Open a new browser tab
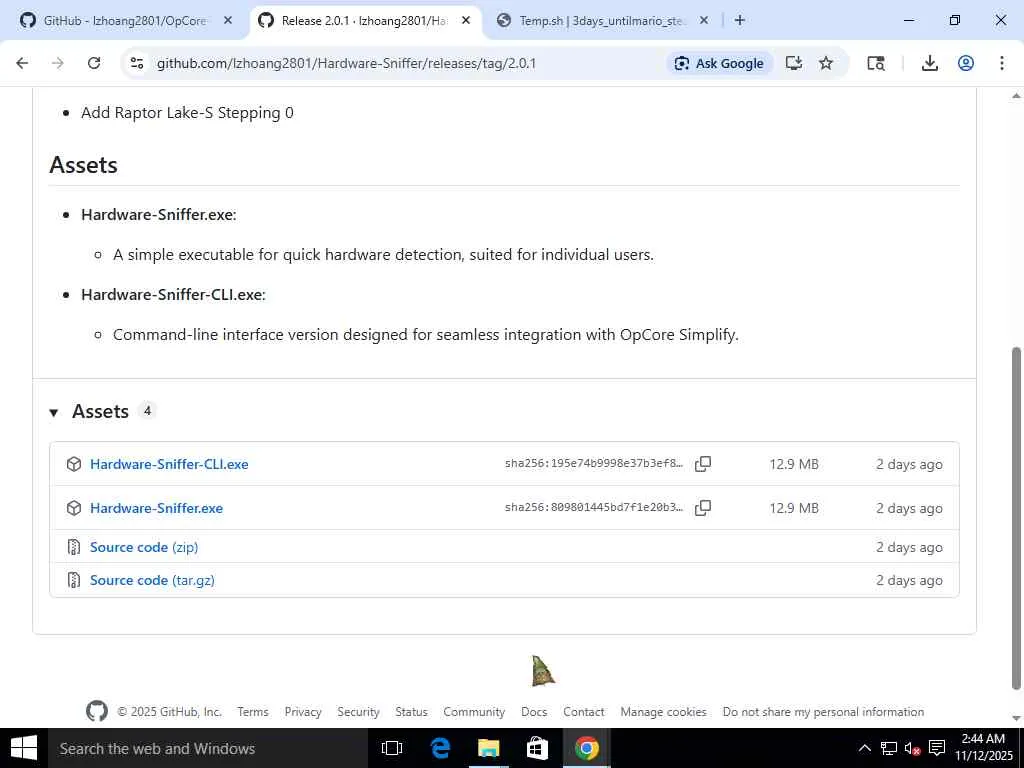 (x=739, y=21)
